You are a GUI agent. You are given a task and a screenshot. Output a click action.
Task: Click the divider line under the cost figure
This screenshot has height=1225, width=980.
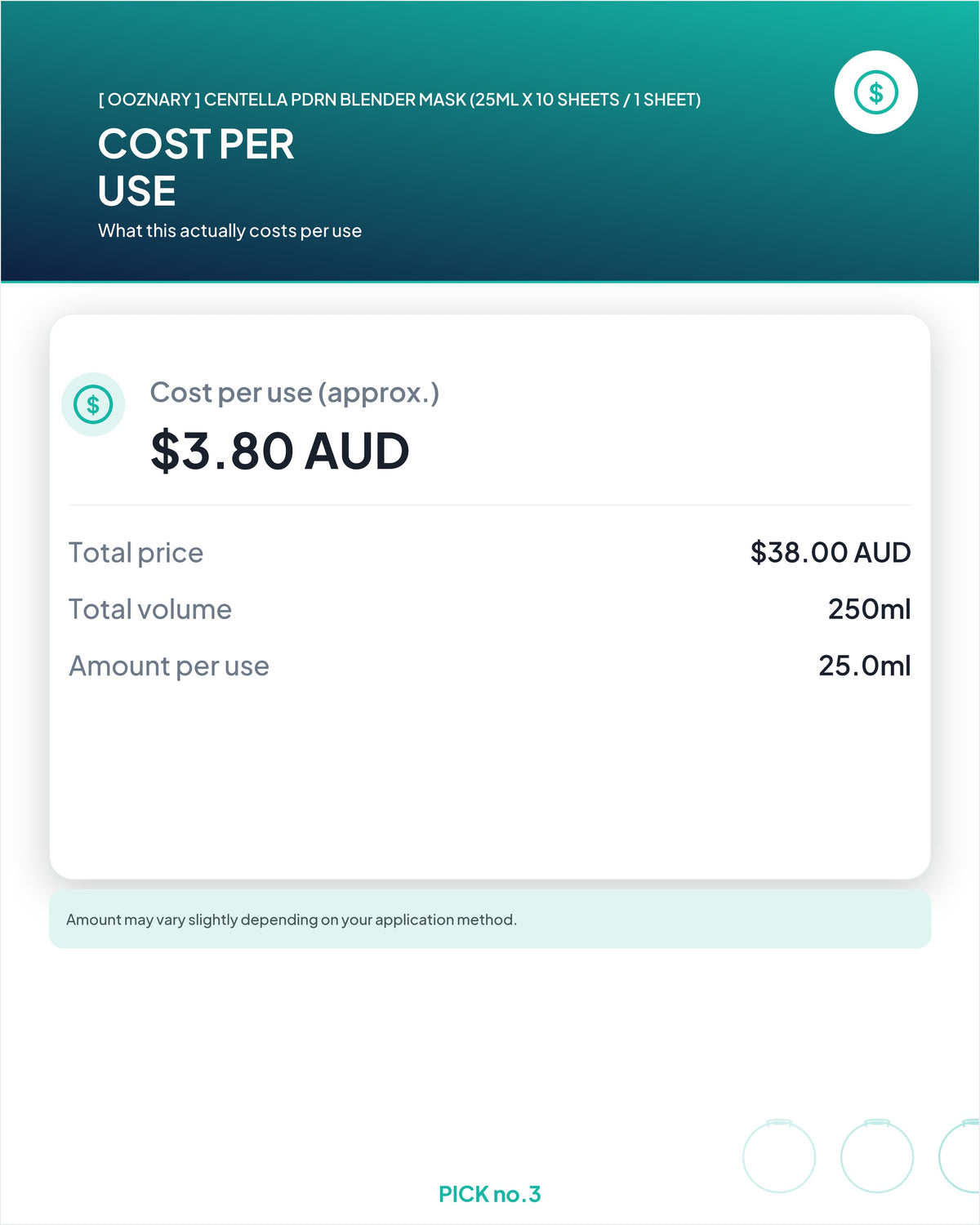[490, 505]
